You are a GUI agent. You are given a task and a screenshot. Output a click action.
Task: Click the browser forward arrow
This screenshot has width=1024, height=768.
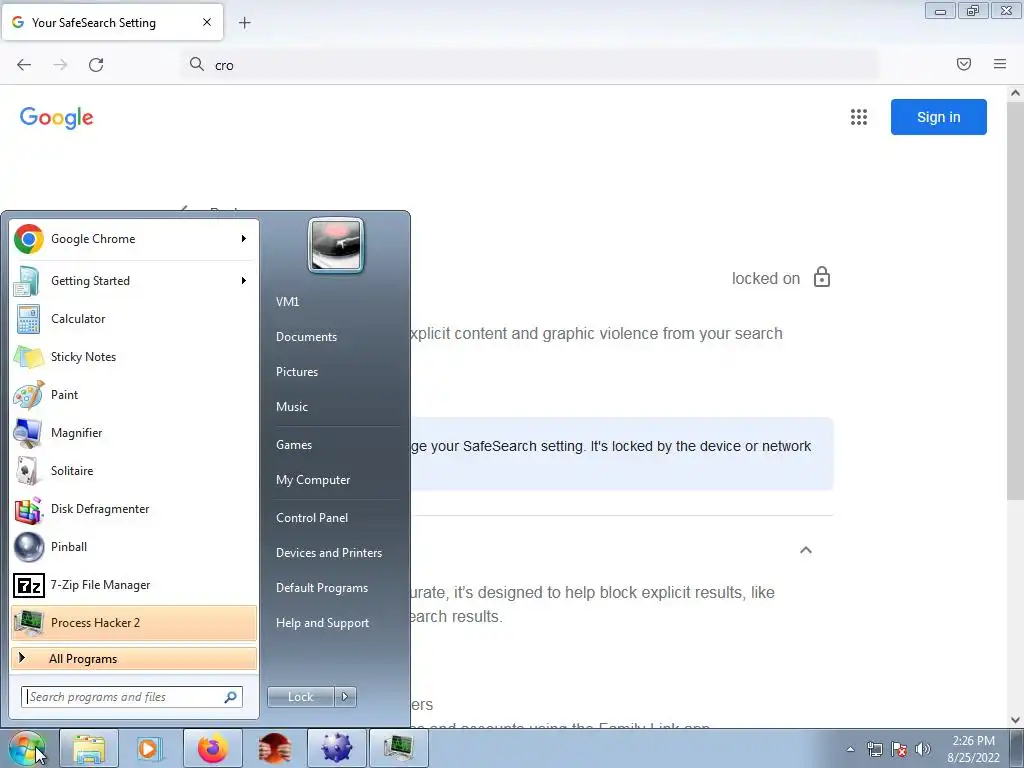(x=60, y=65)
